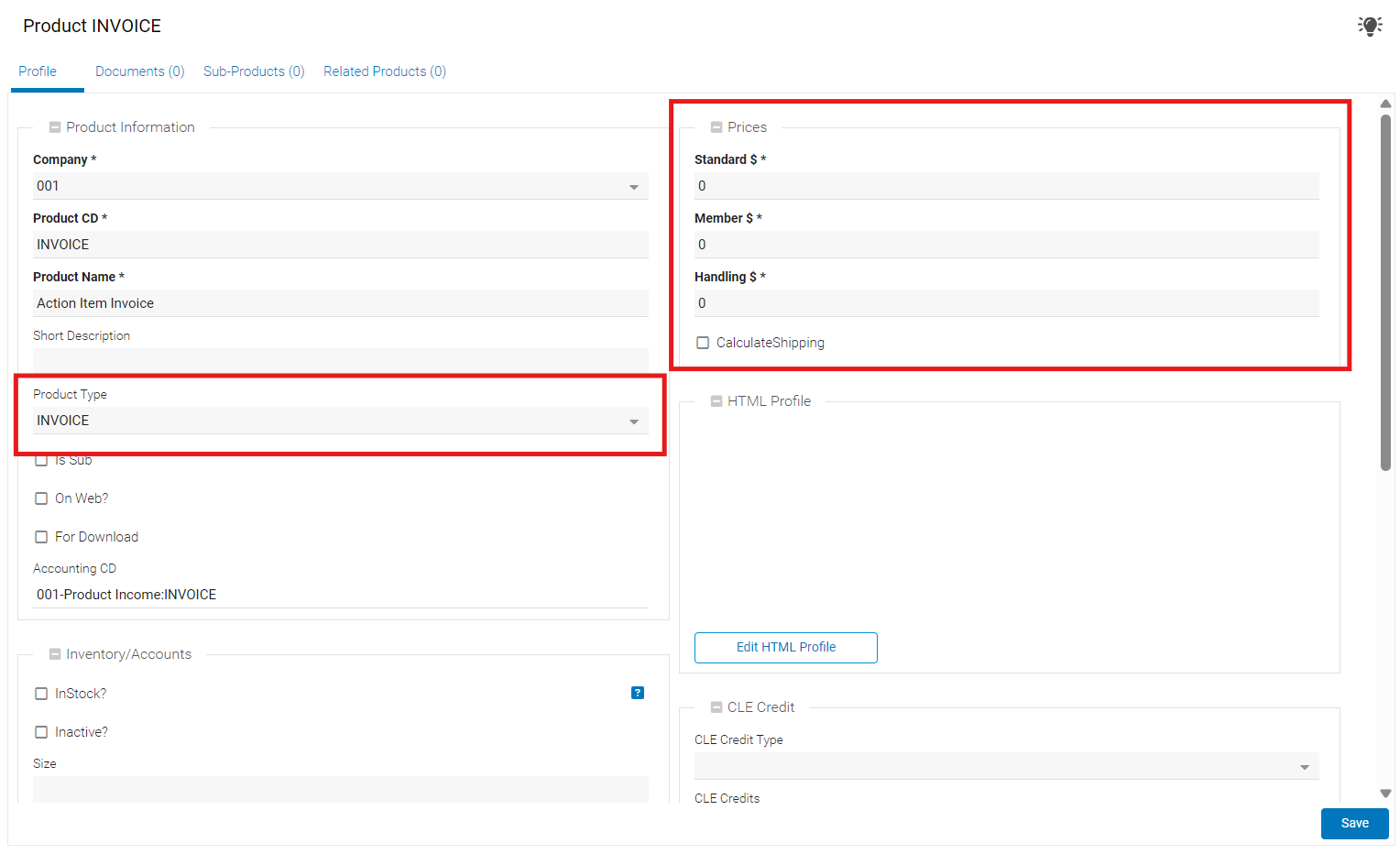Click the Member $ price field
The image size is (1400, 854).
tap(1007, 245)
